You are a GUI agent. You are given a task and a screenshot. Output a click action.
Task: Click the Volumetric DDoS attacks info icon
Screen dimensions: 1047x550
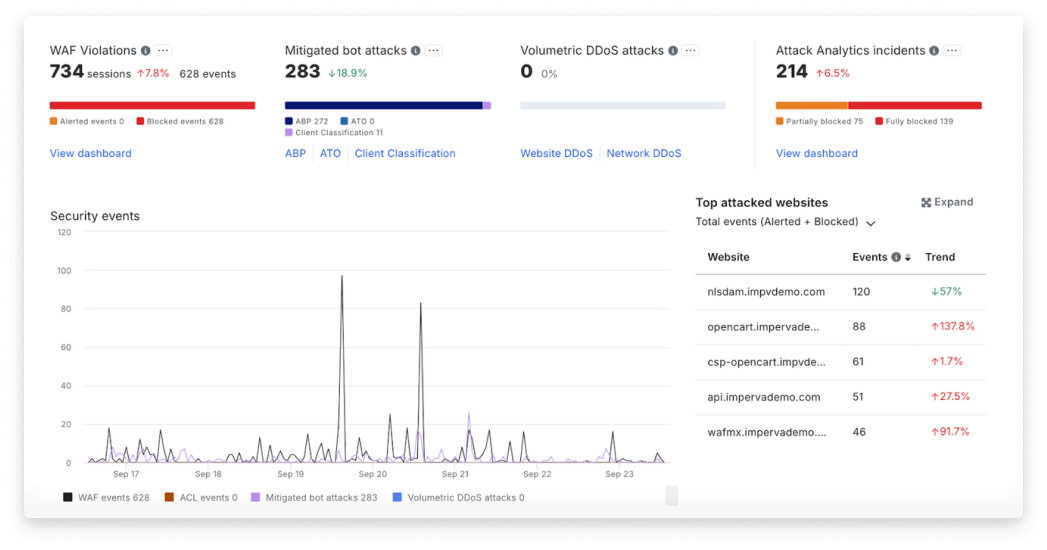(x=673, y=50)
